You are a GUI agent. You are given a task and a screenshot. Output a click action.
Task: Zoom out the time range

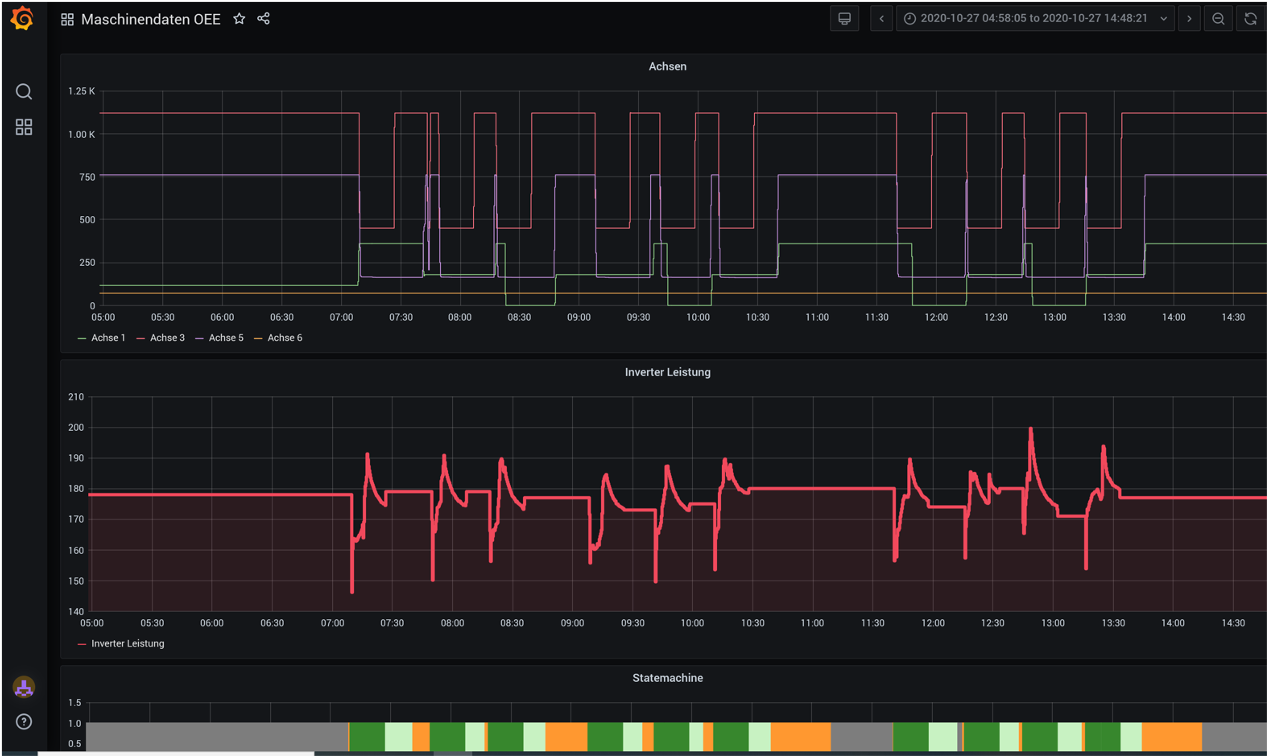(1218, 19)
